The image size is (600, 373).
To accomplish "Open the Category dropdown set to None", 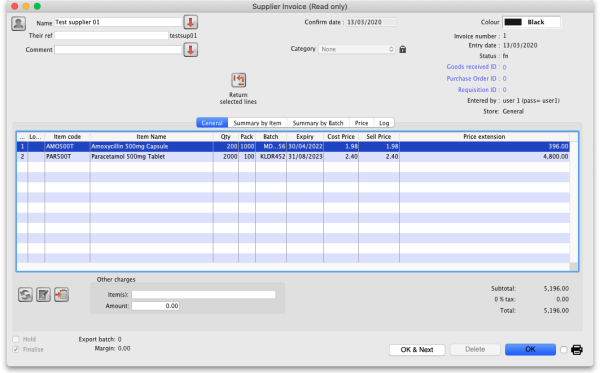I will (x=356, y=49).
